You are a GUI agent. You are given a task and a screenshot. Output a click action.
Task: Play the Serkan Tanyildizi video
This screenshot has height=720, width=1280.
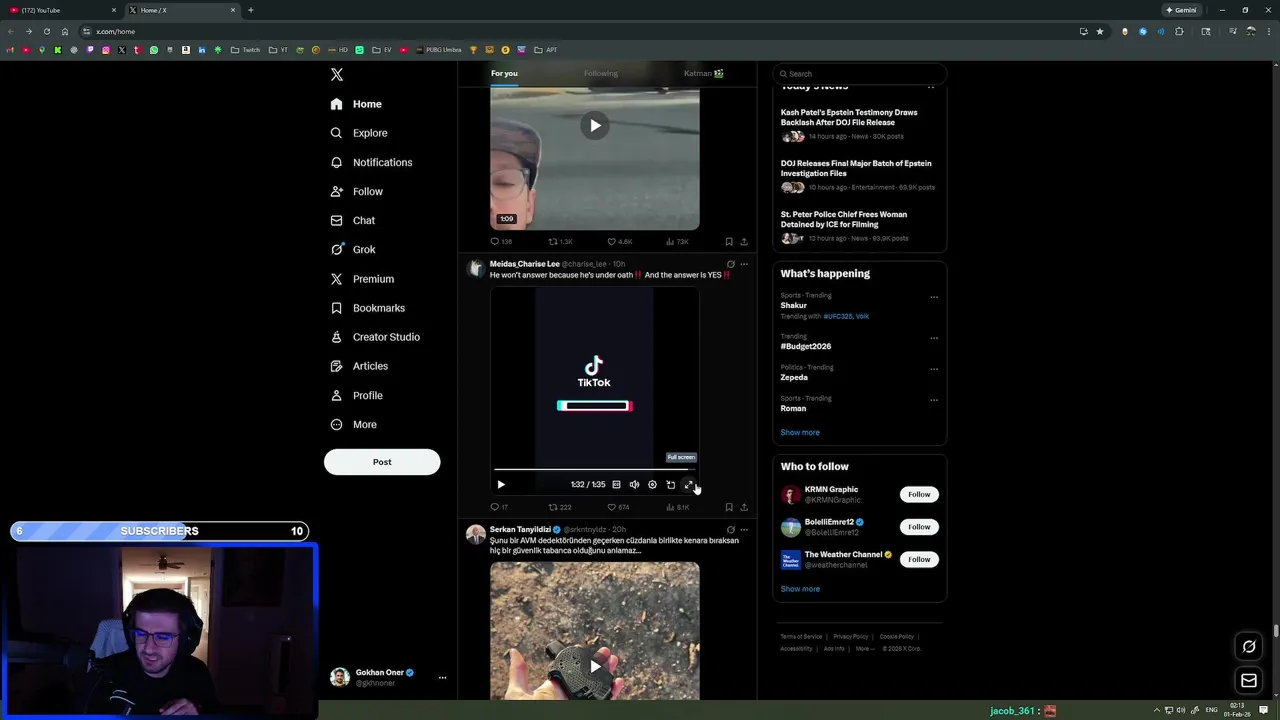coord(595,666)
